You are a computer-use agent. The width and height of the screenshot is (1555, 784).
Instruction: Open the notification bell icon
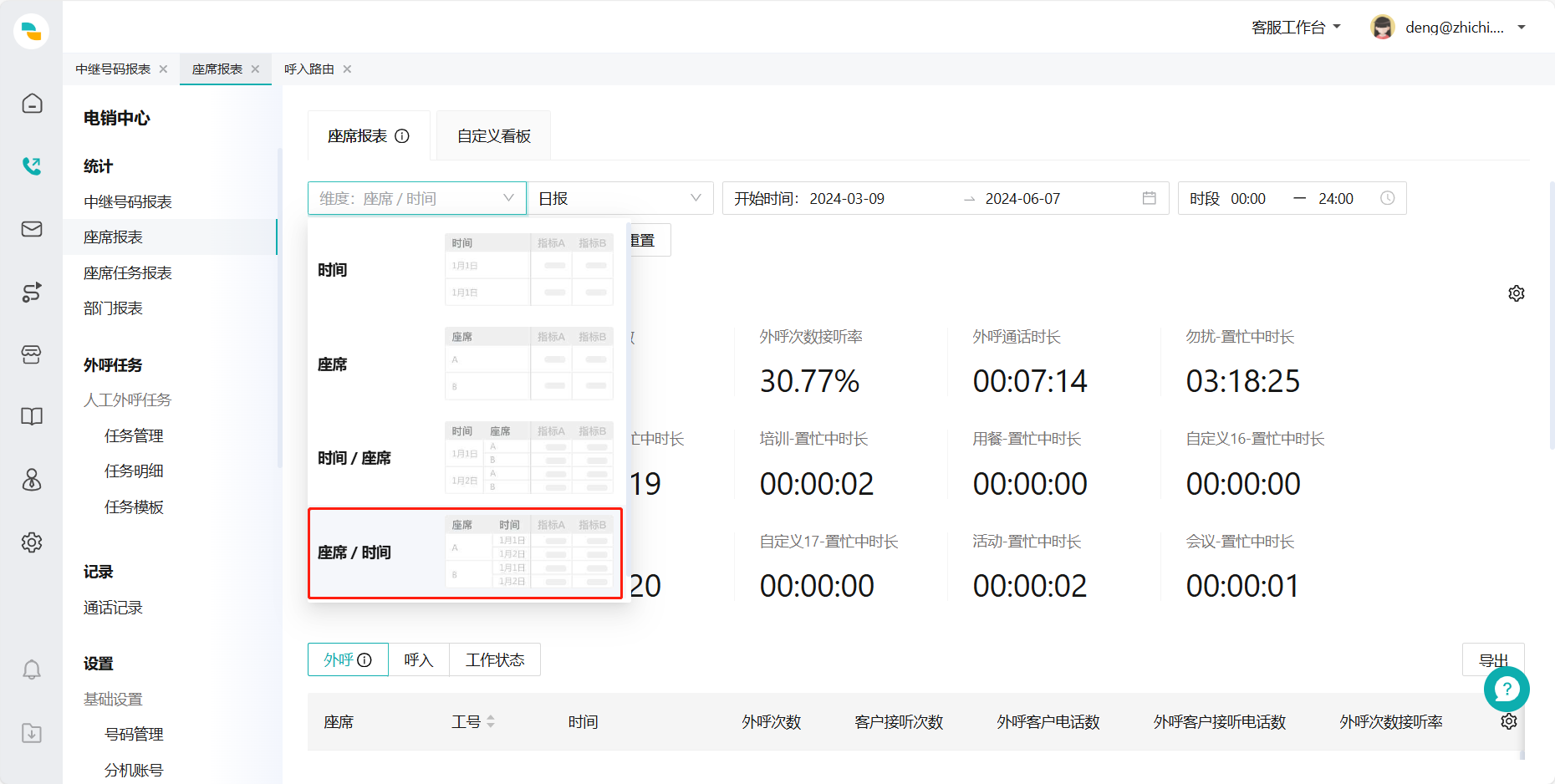tap(32, 669)
